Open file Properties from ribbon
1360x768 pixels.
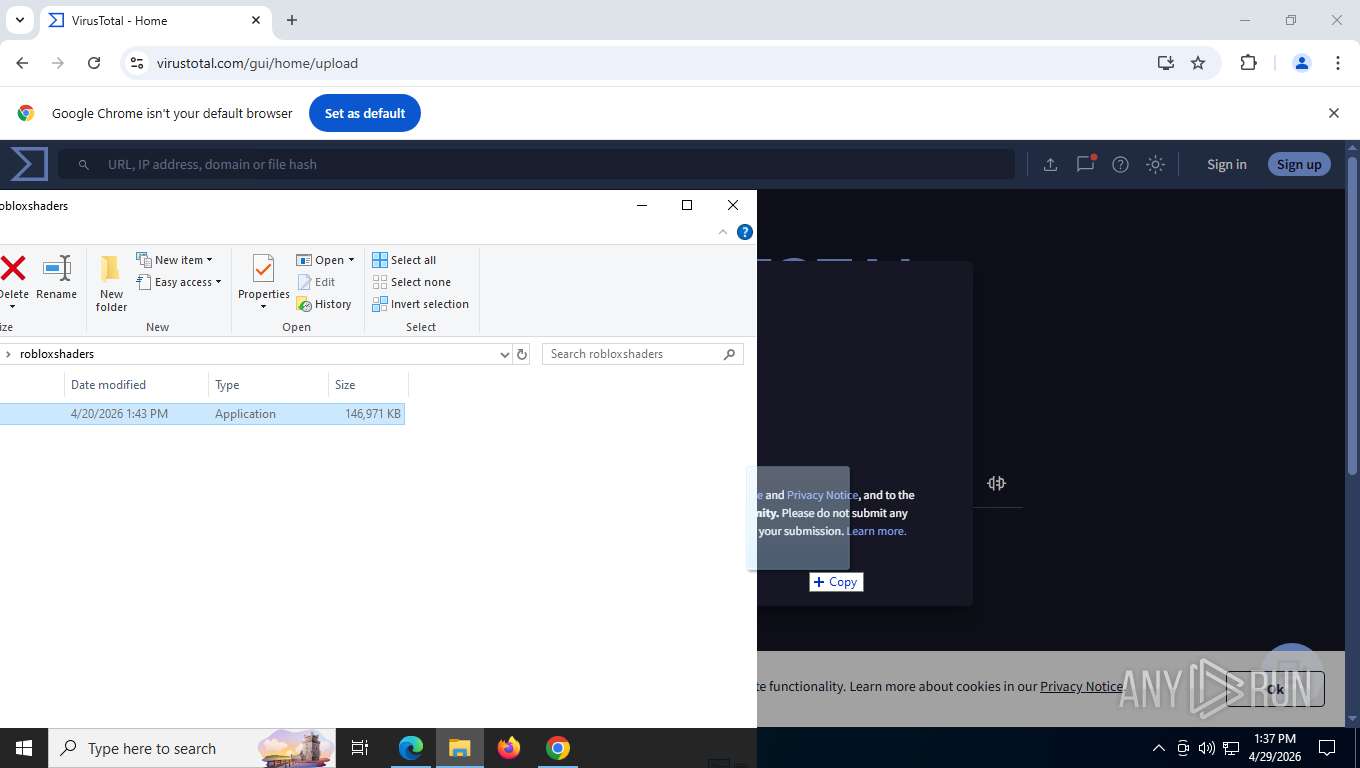[x=264, y=276]
